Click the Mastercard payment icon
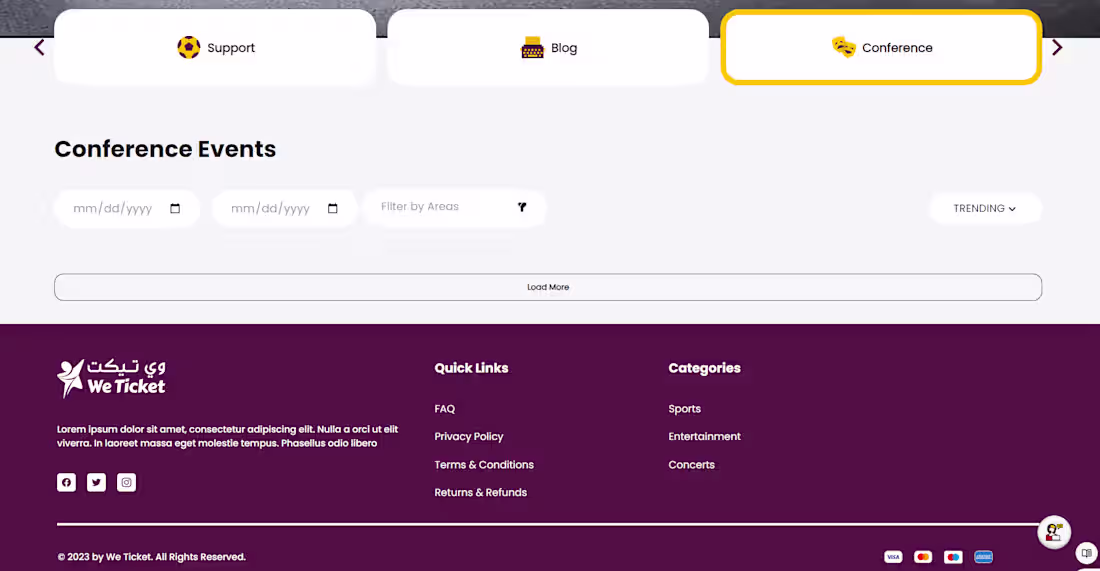 coord(923,557)
